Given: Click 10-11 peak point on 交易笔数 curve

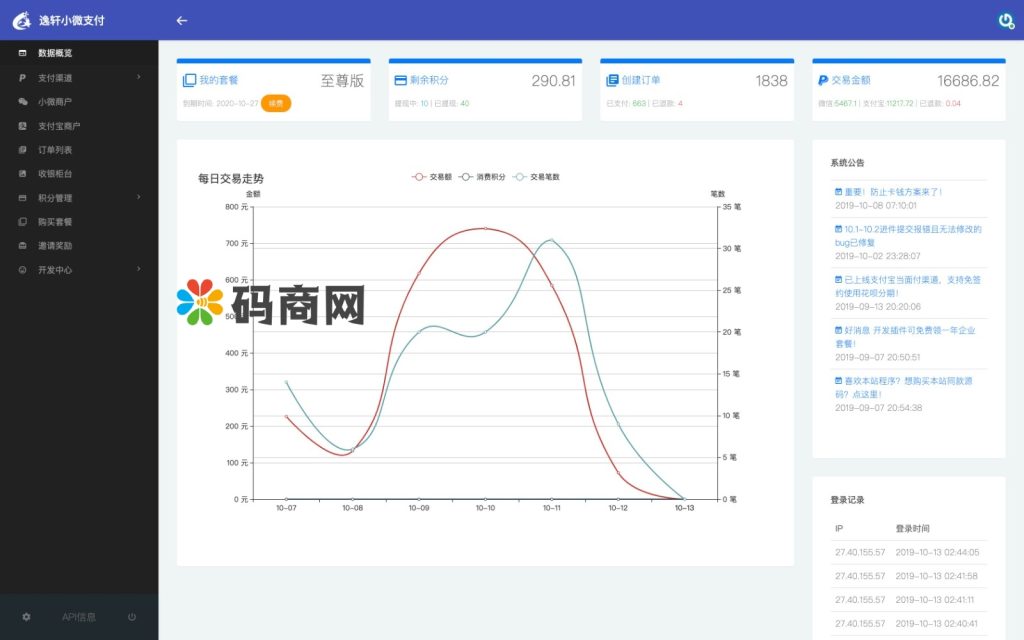Looking at the screenshot, I should click(552, 240).
